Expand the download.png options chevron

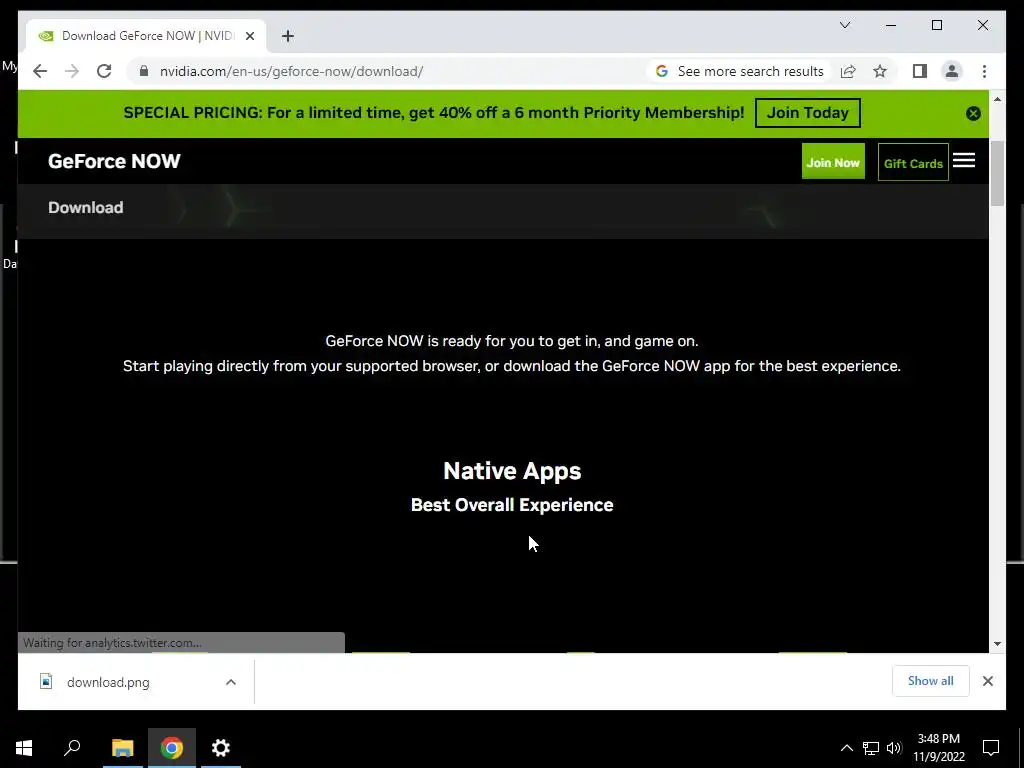pos(231,682)
